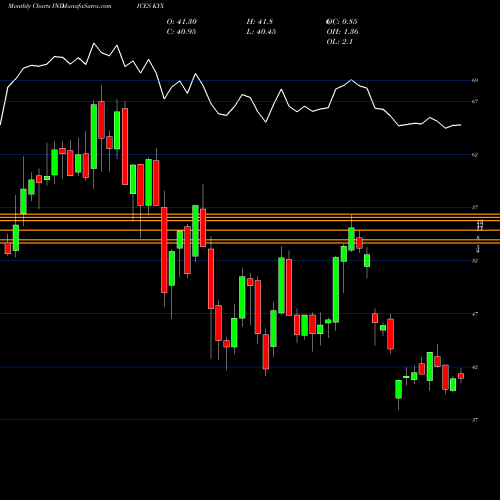Click the end point of the white line
The height and width of the screenshot is (500, 500).
point(461,125)
